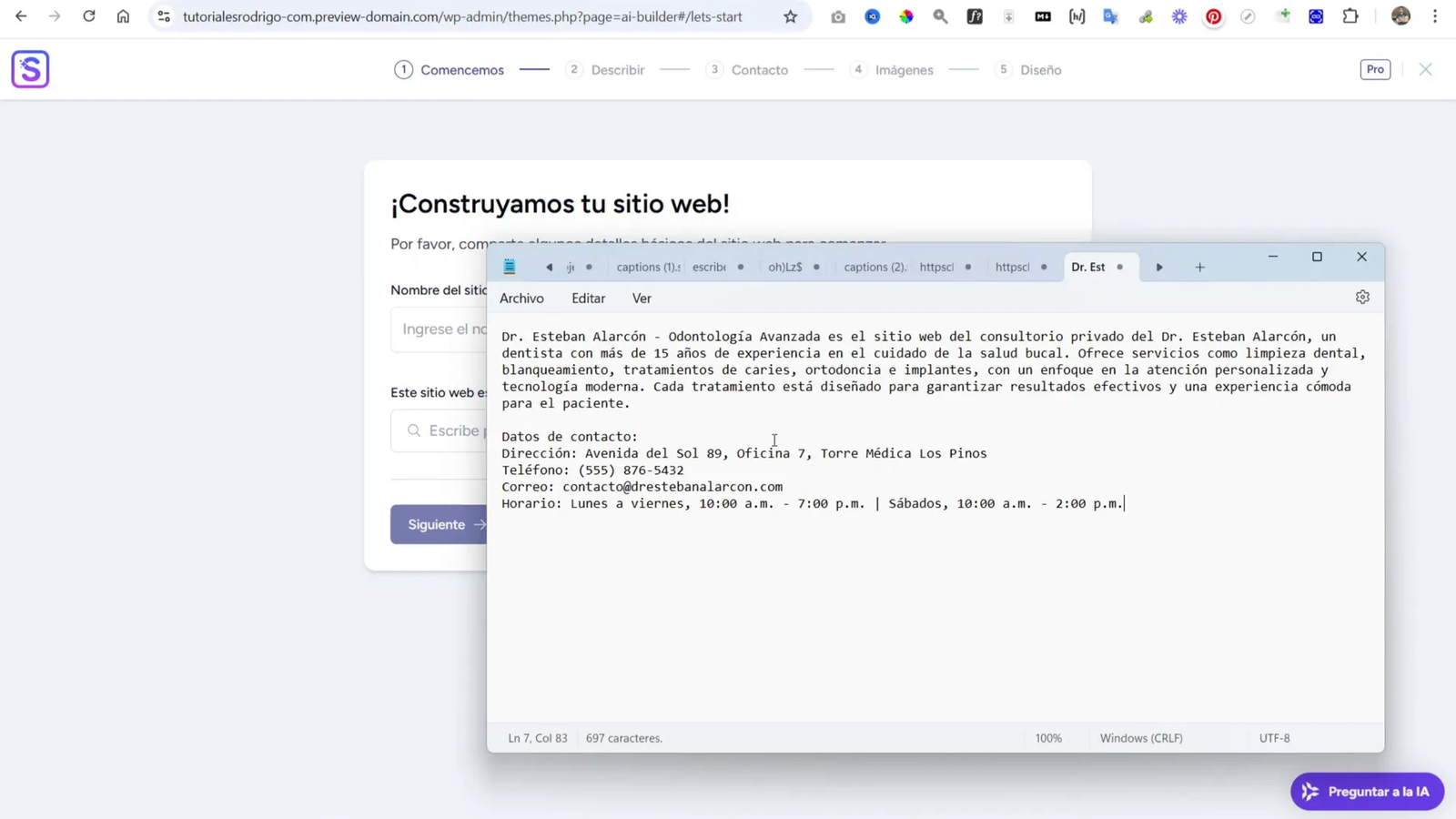Click the screenshot camera extension icon
Viewport: 1456px width, 819px height.
838,16
